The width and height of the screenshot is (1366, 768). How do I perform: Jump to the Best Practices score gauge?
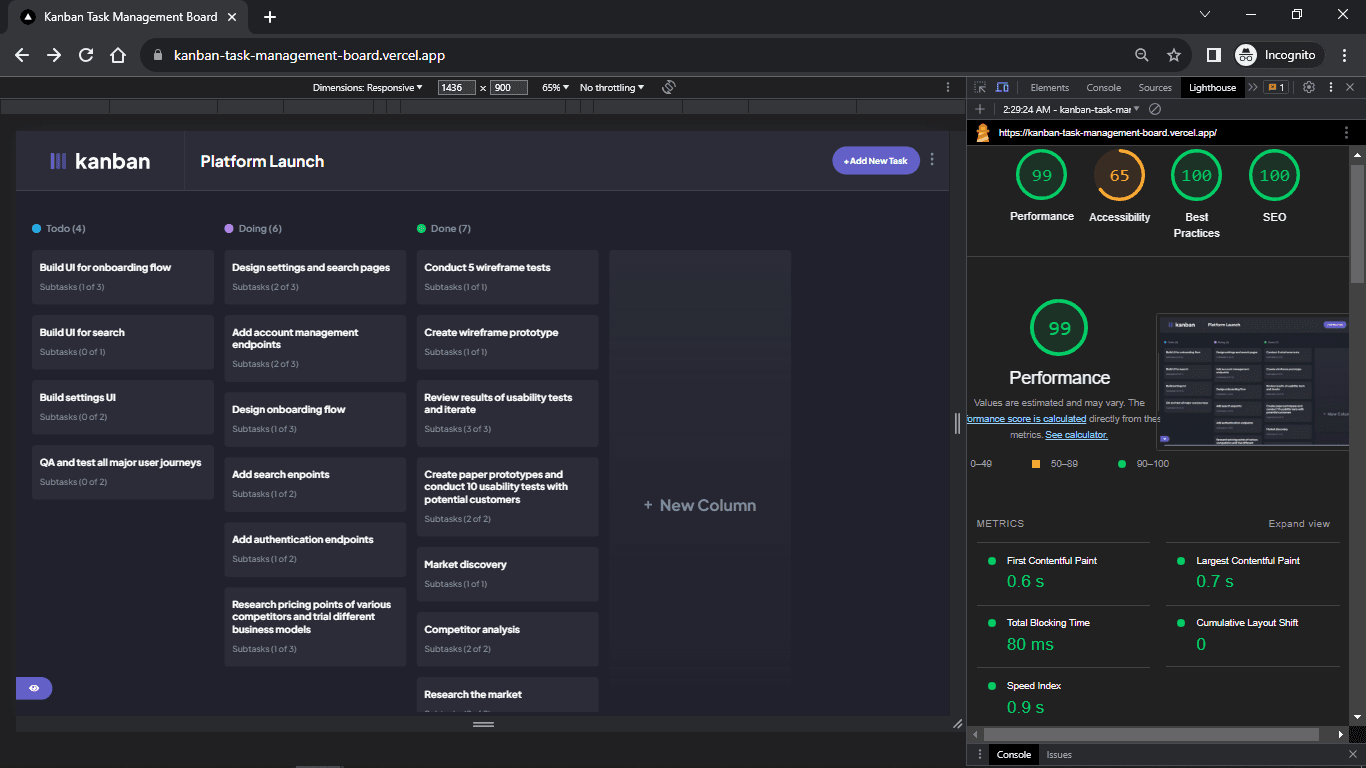(1197, 194)
